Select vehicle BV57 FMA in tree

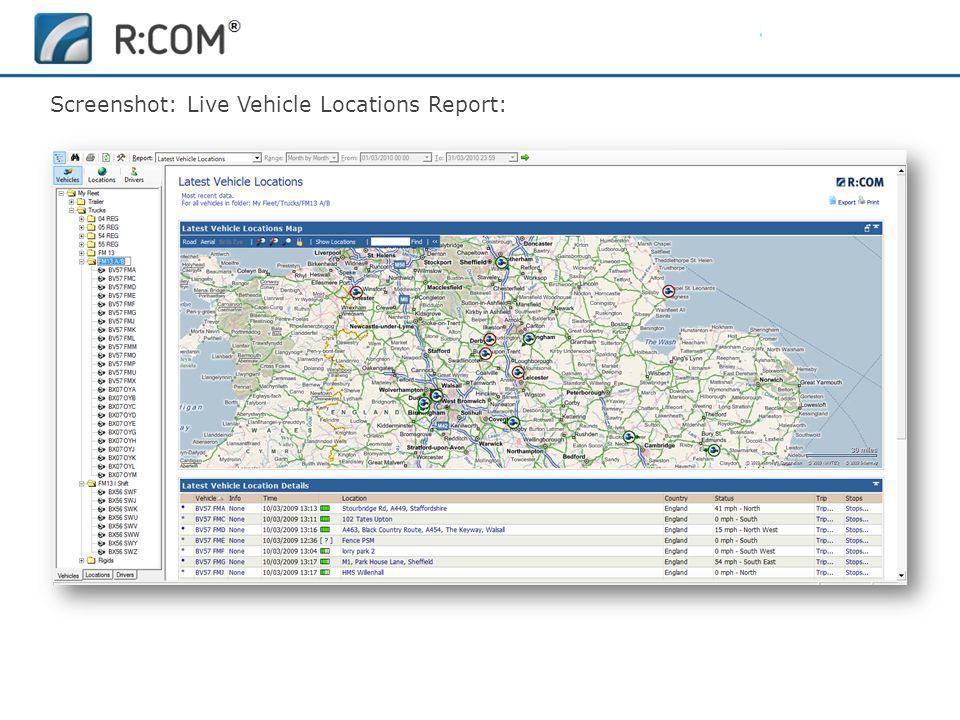(122, 270)
